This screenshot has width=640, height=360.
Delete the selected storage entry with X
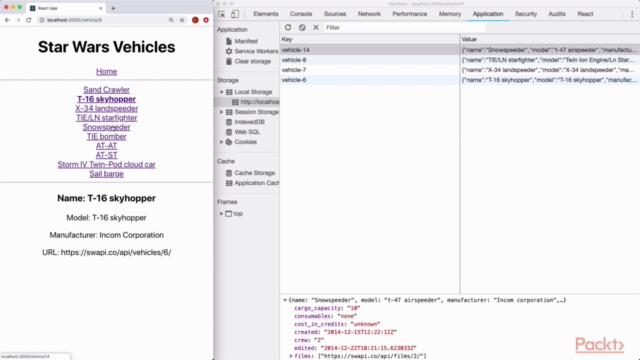pos(316,27)
